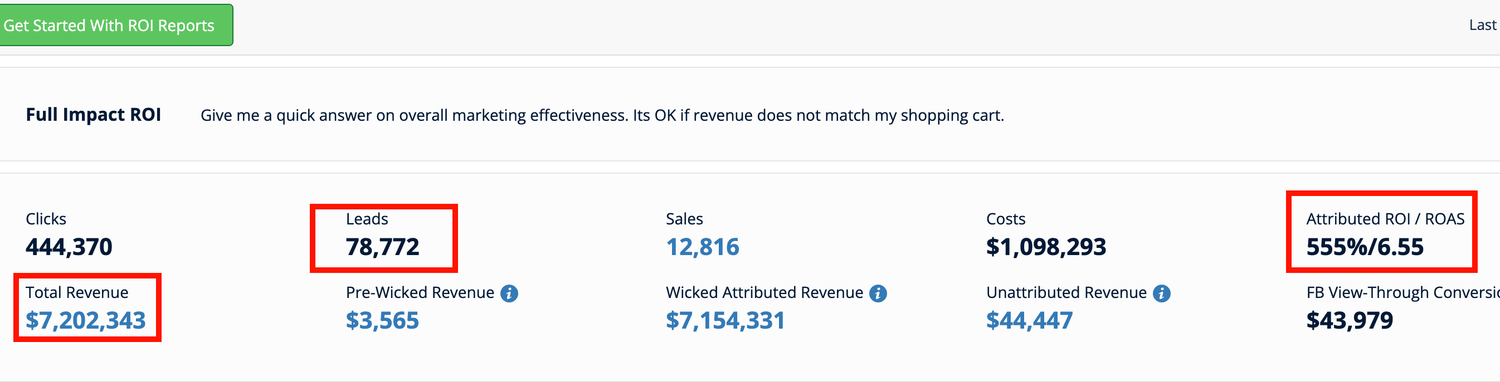Image resolution: width=1500 pixels, height=382 pixels.
Task: Open the info icon beside Pre-Wicked Revenue
Action: click(509, 294)
